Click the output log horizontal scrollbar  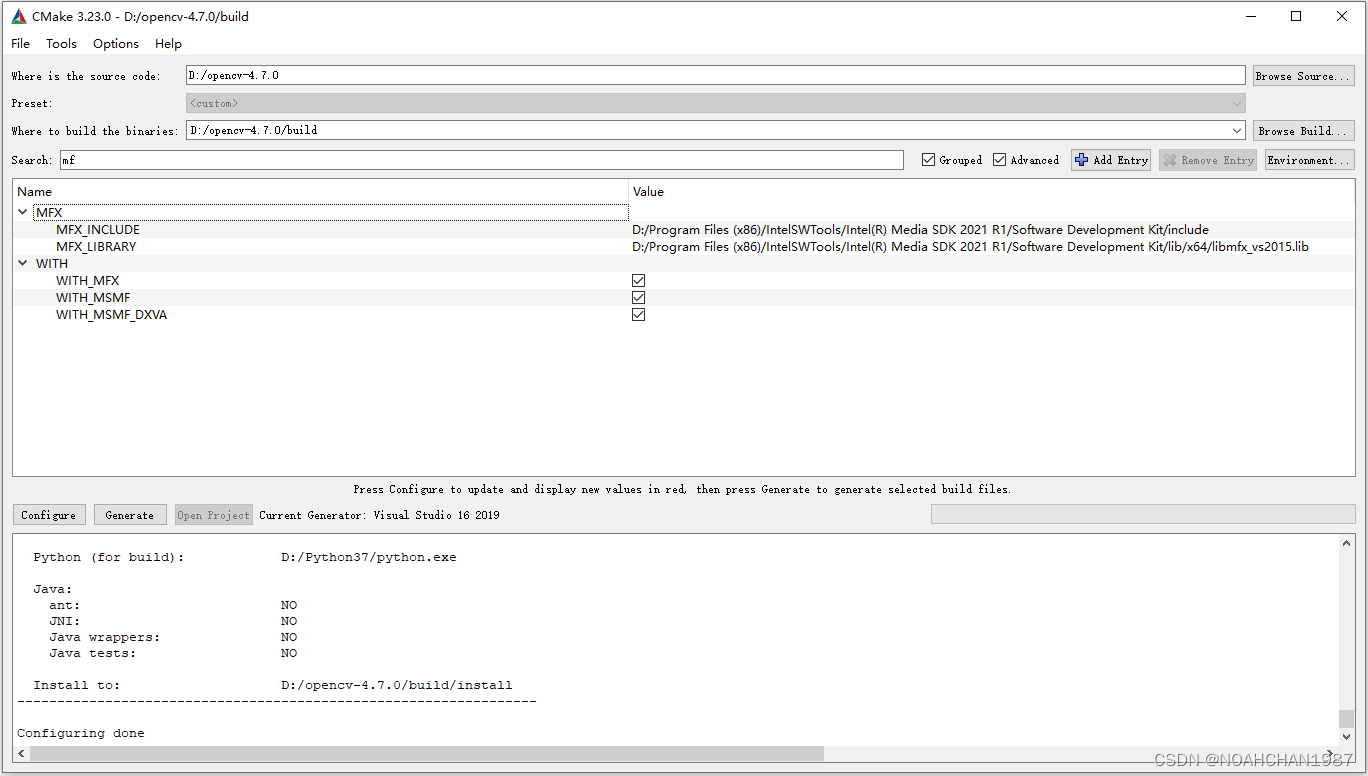coord(427,754)
